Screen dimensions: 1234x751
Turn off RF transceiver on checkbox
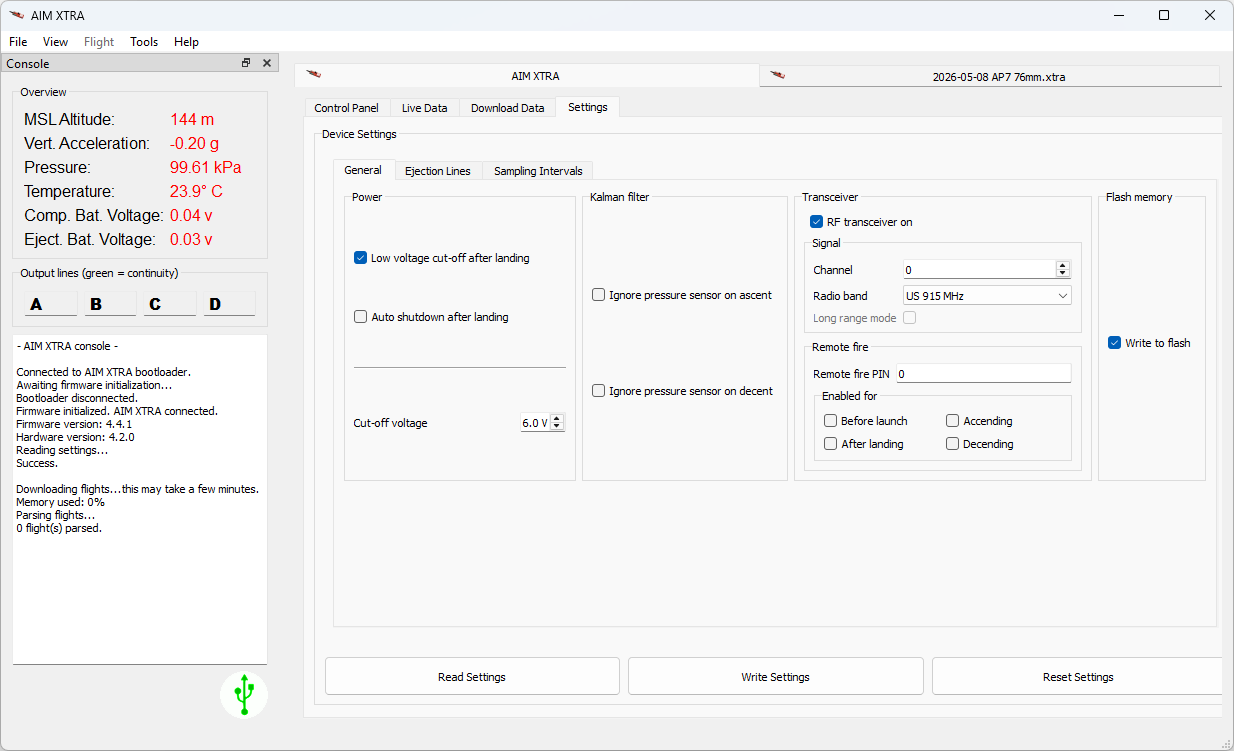(x=816, y=222)
